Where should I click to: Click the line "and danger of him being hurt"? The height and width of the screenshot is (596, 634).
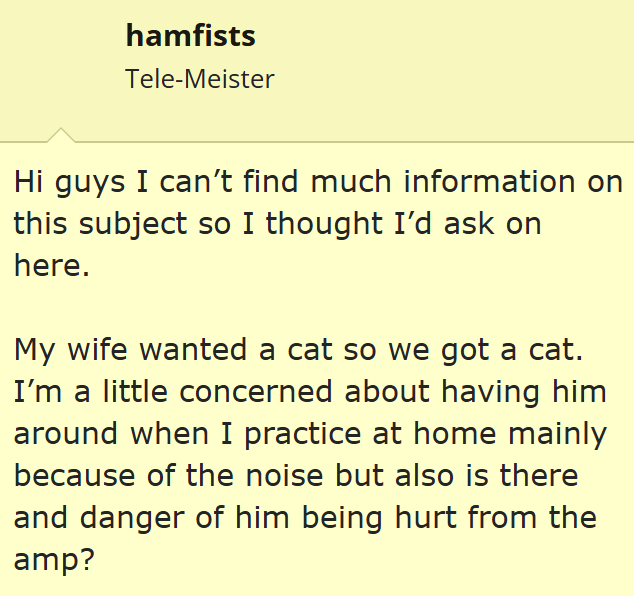[x=305, y=517]
